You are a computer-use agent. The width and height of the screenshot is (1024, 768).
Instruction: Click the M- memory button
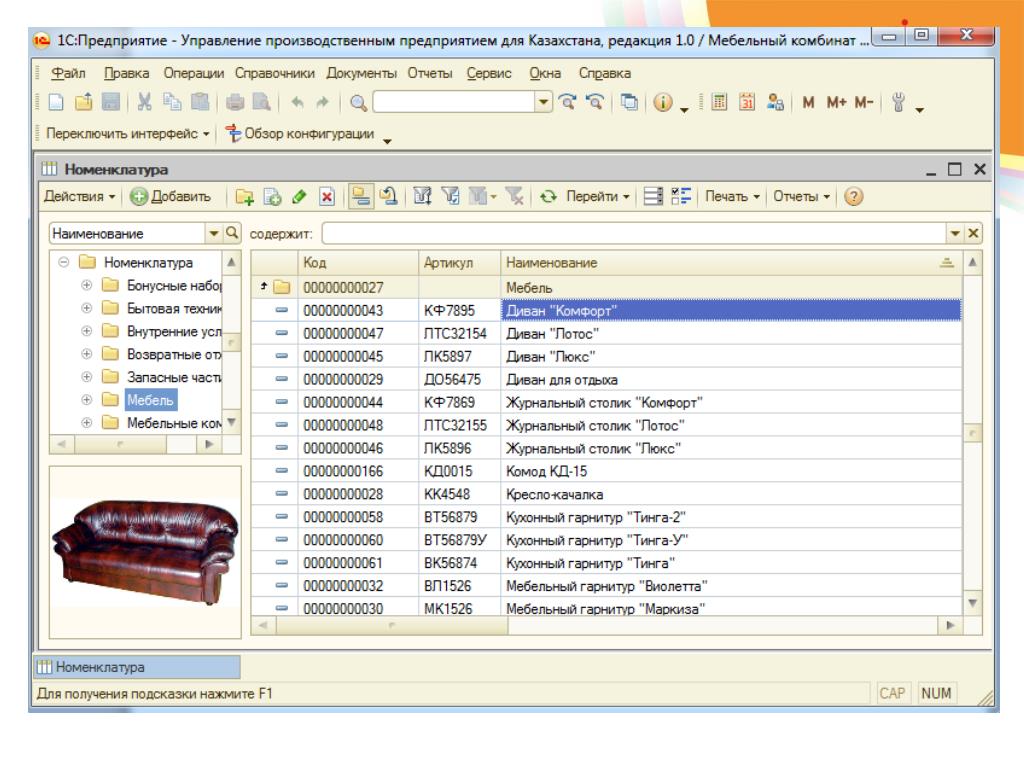tap(864, 103)
